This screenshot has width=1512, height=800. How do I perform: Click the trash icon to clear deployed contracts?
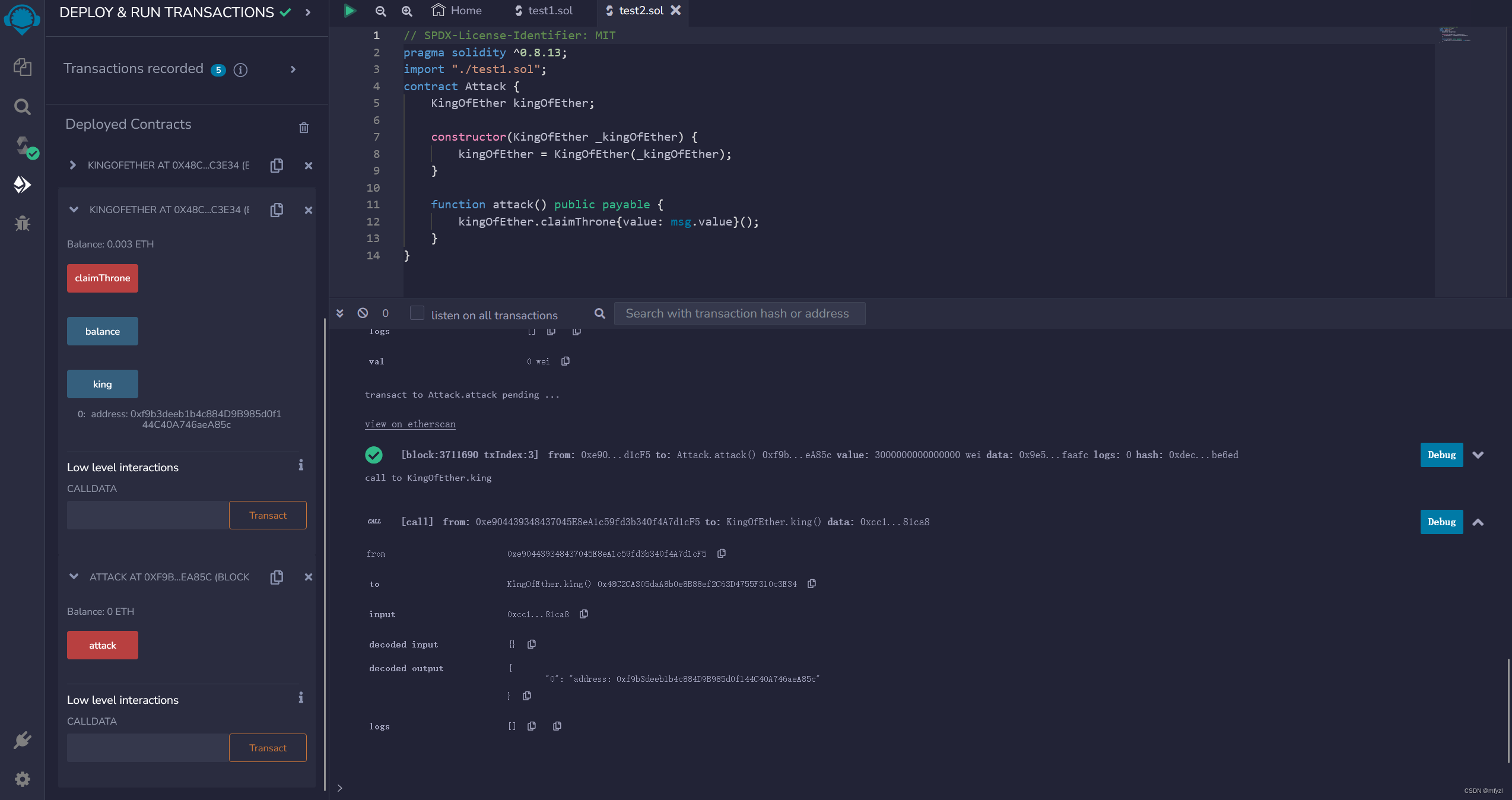coord(304,128)
